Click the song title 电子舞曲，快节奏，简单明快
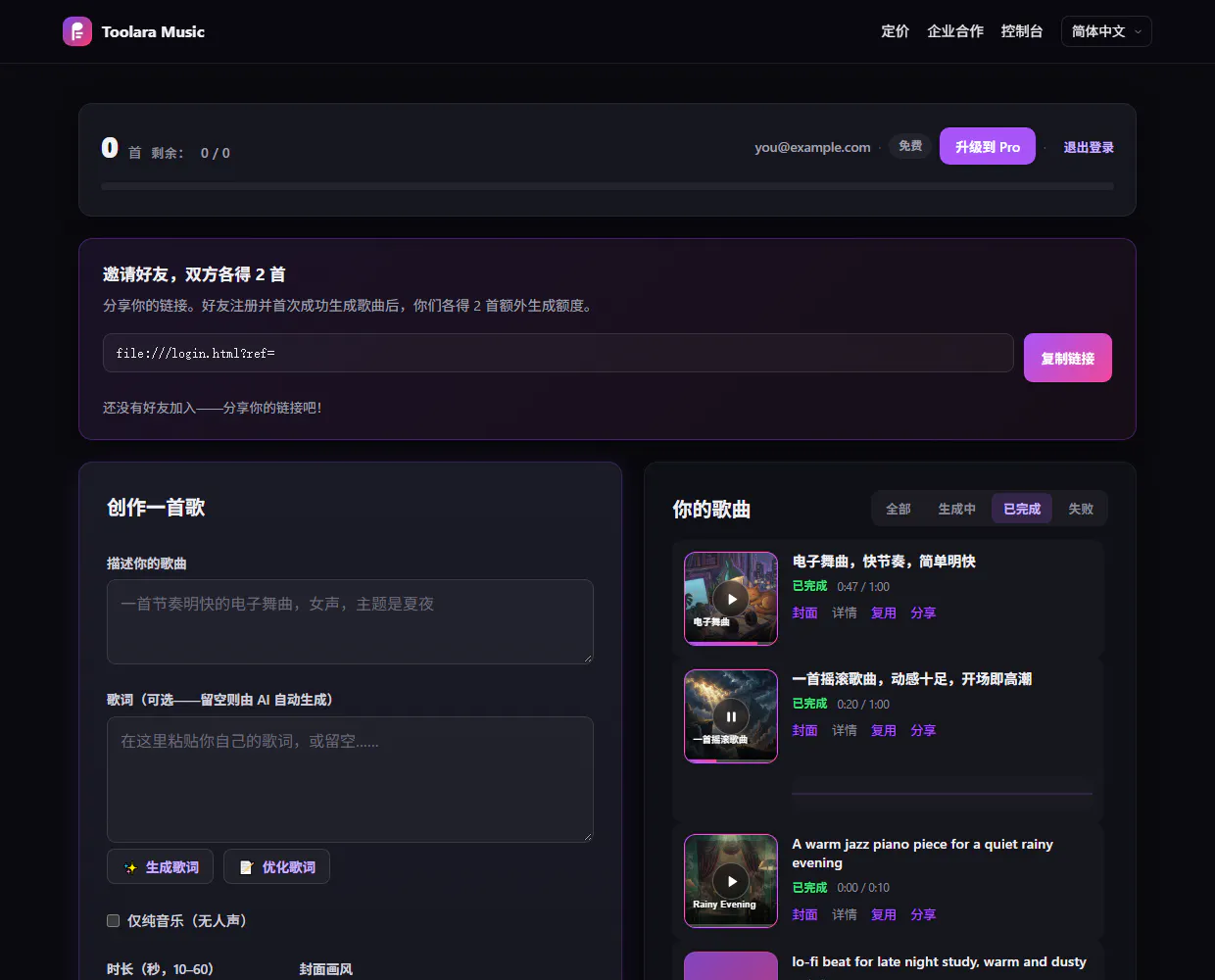The image size is (1215, 980). click(x=884, y=562)
